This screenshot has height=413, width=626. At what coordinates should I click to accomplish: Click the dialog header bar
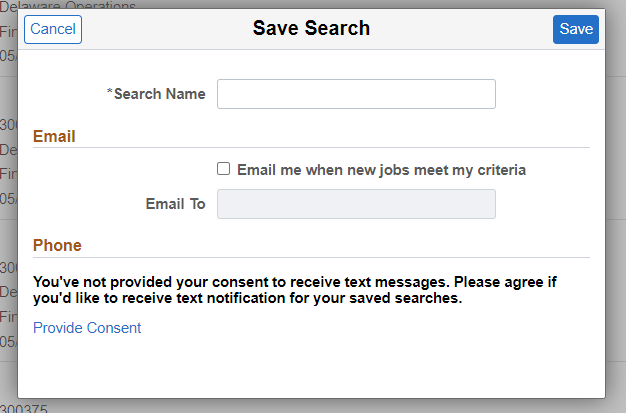pos(450,29)
